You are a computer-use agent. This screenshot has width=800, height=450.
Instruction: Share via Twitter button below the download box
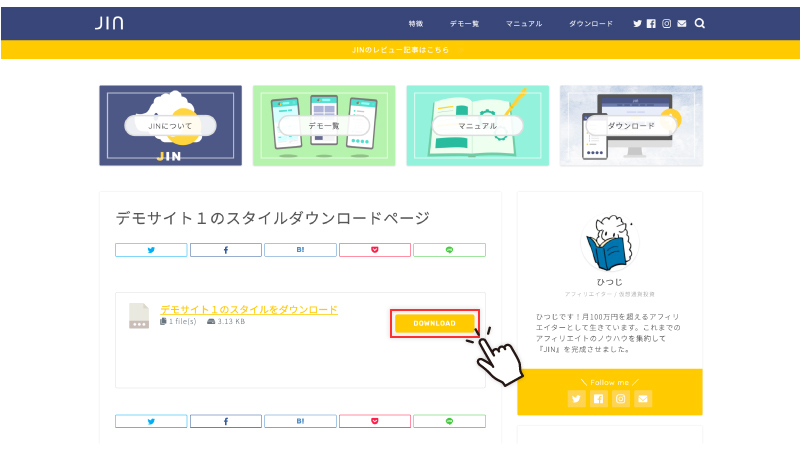pos(151,421)
